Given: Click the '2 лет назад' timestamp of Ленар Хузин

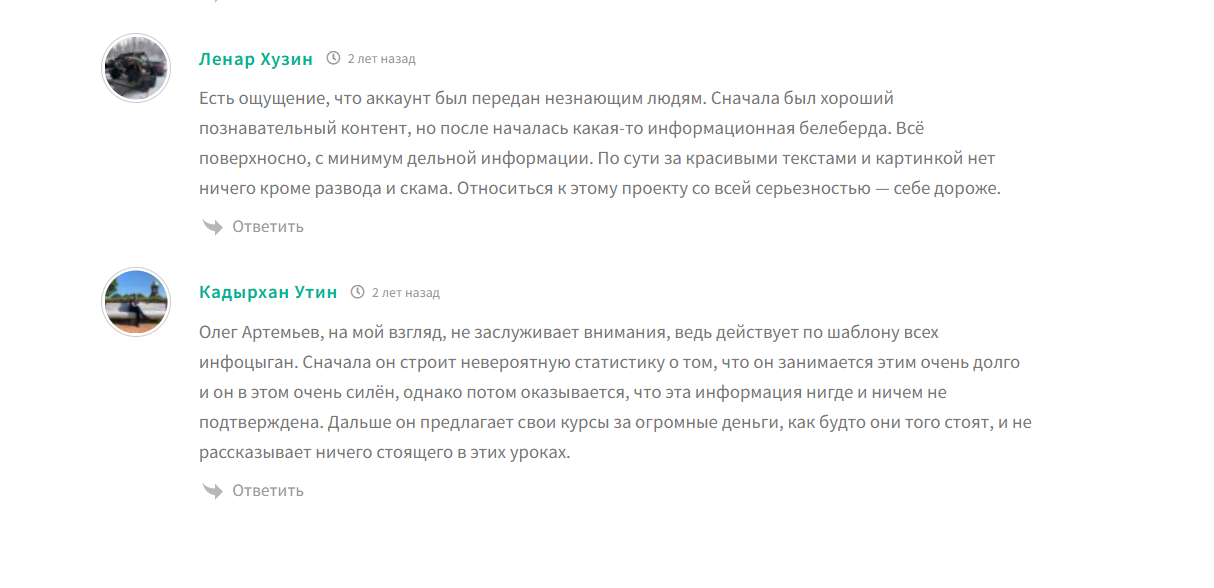Looking at the screenshot, I should coord(381,59).
